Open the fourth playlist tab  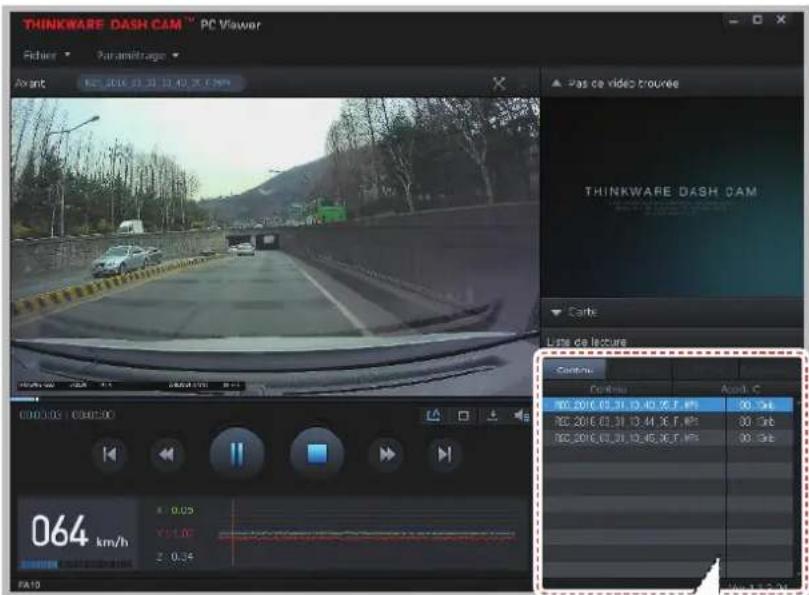tap(769, 369)
